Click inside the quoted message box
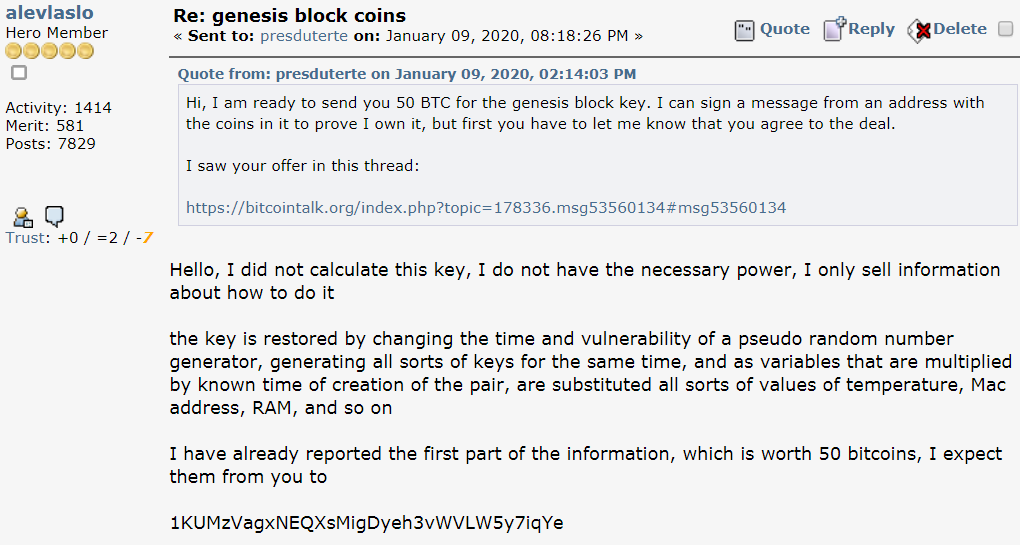The width and height of the screenshot is (1020, 545). tap(598, 155)
